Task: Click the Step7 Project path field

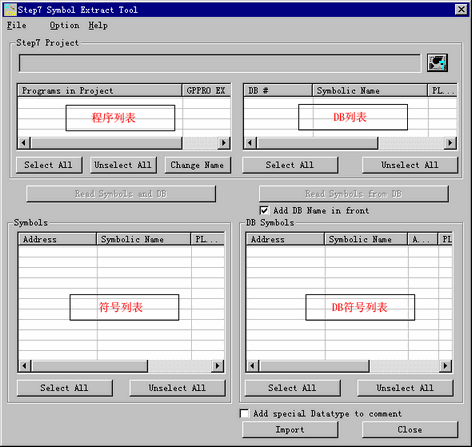Action: pyautogui.click(x=220, y=63)
